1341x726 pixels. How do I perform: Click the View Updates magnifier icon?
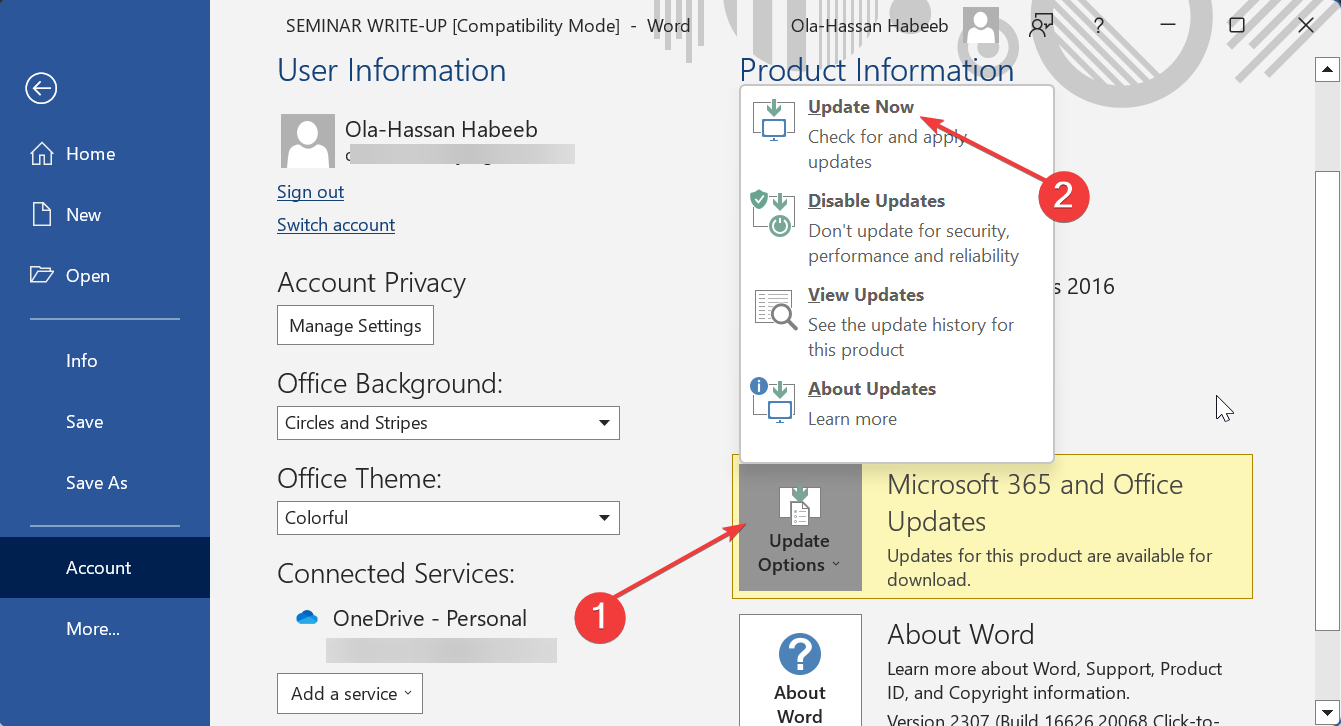click(x=774, y=309)
